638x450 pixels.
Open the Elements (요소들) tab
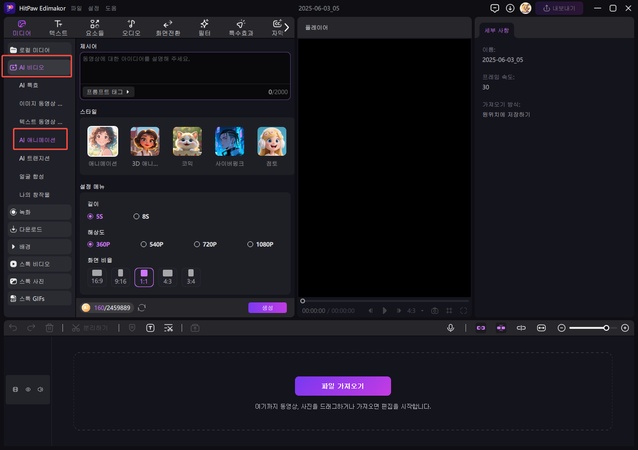point(95,28)
